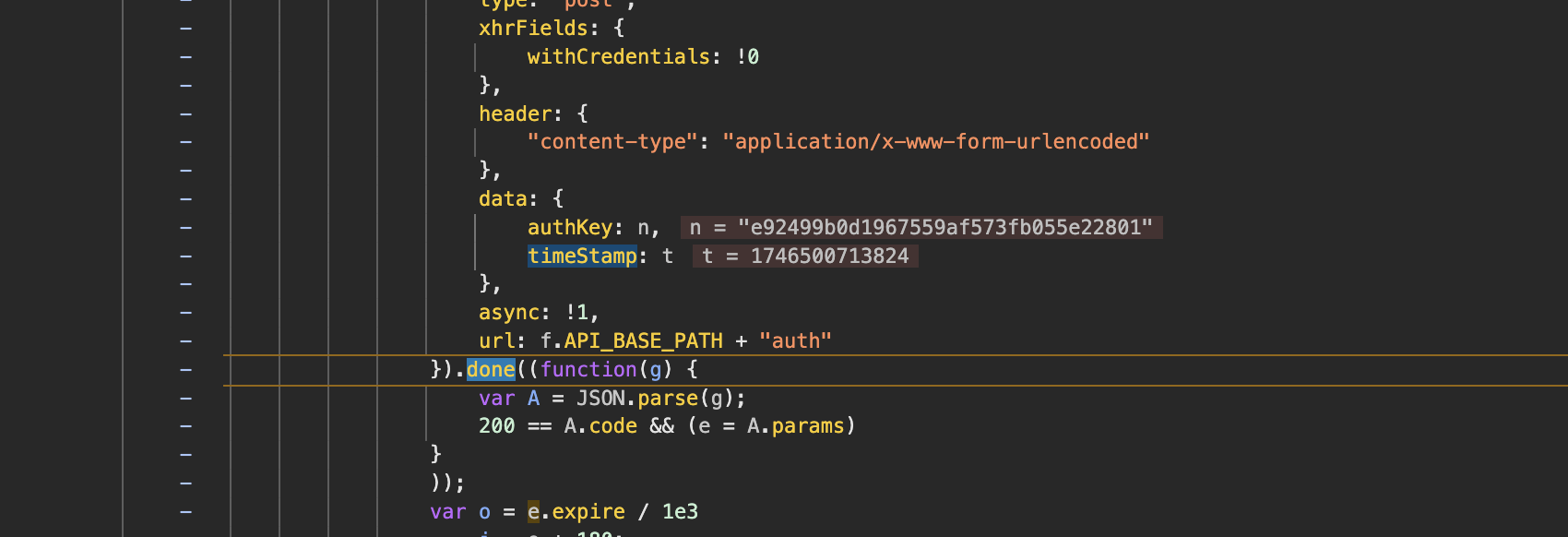
Task: Click the parse method call
Action: [668, 399]
